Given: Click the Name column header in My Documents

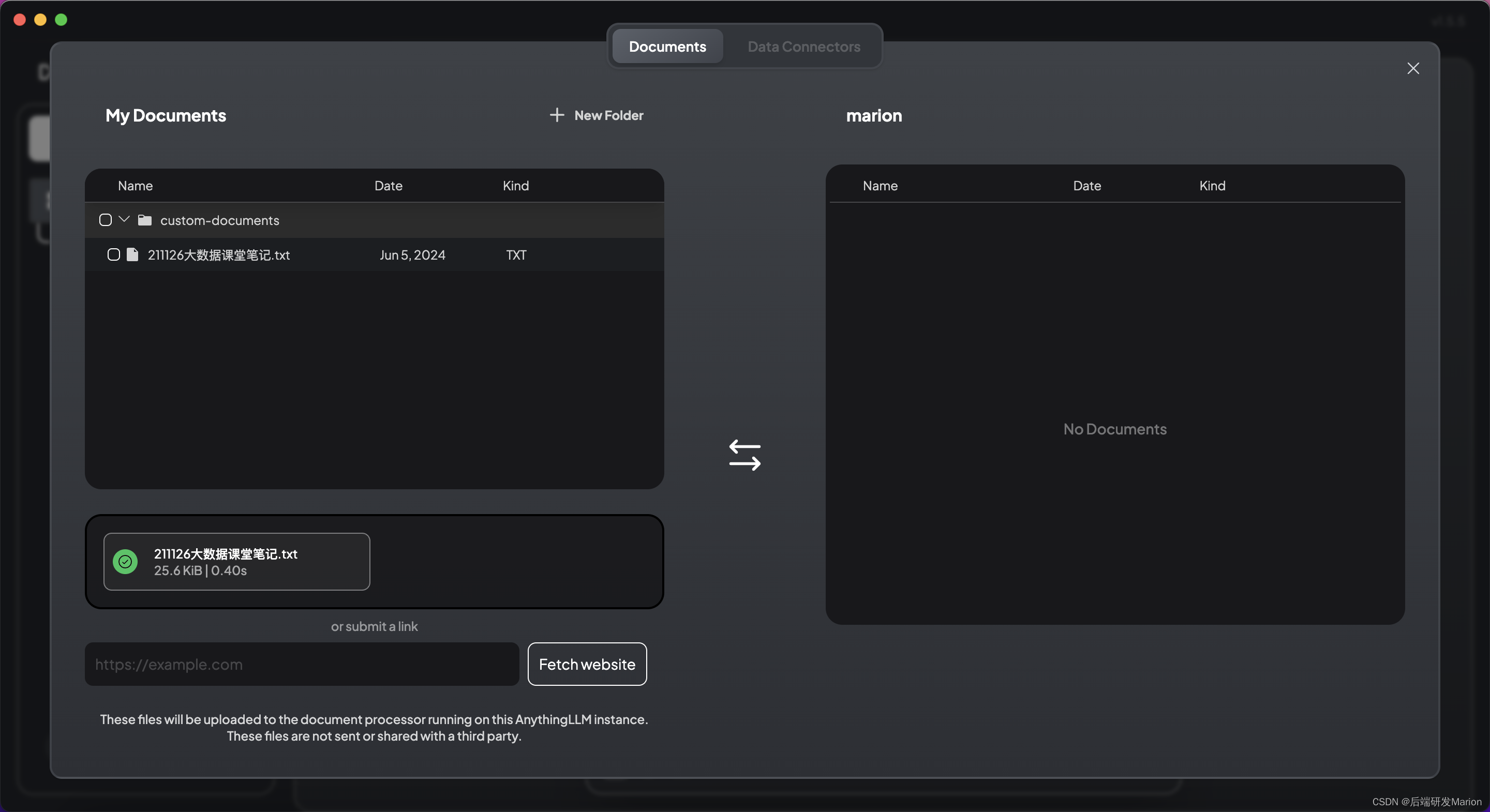Looking at the screenshot, I should [x=136, y=186].
